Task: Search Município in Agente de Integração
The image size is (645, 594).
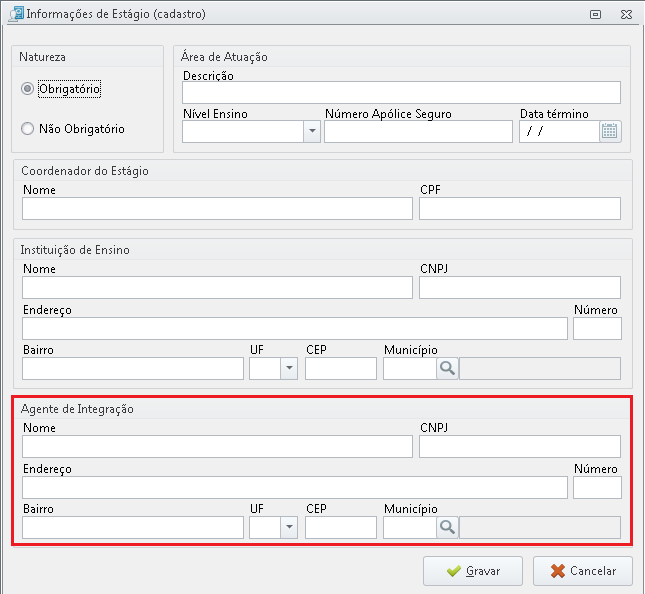Action: tap(447, 527)
